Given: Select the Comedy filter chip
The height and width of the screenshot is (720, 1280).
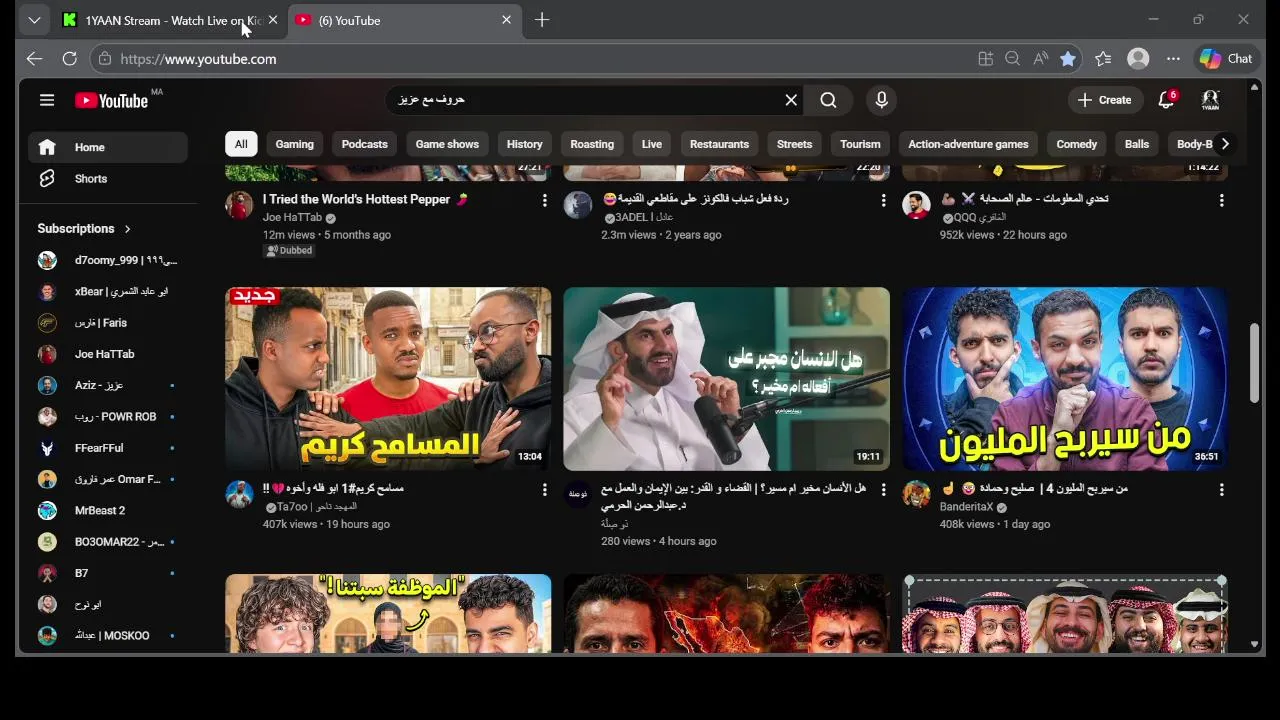Looking at the screenshot, I should pos(1077,144).
